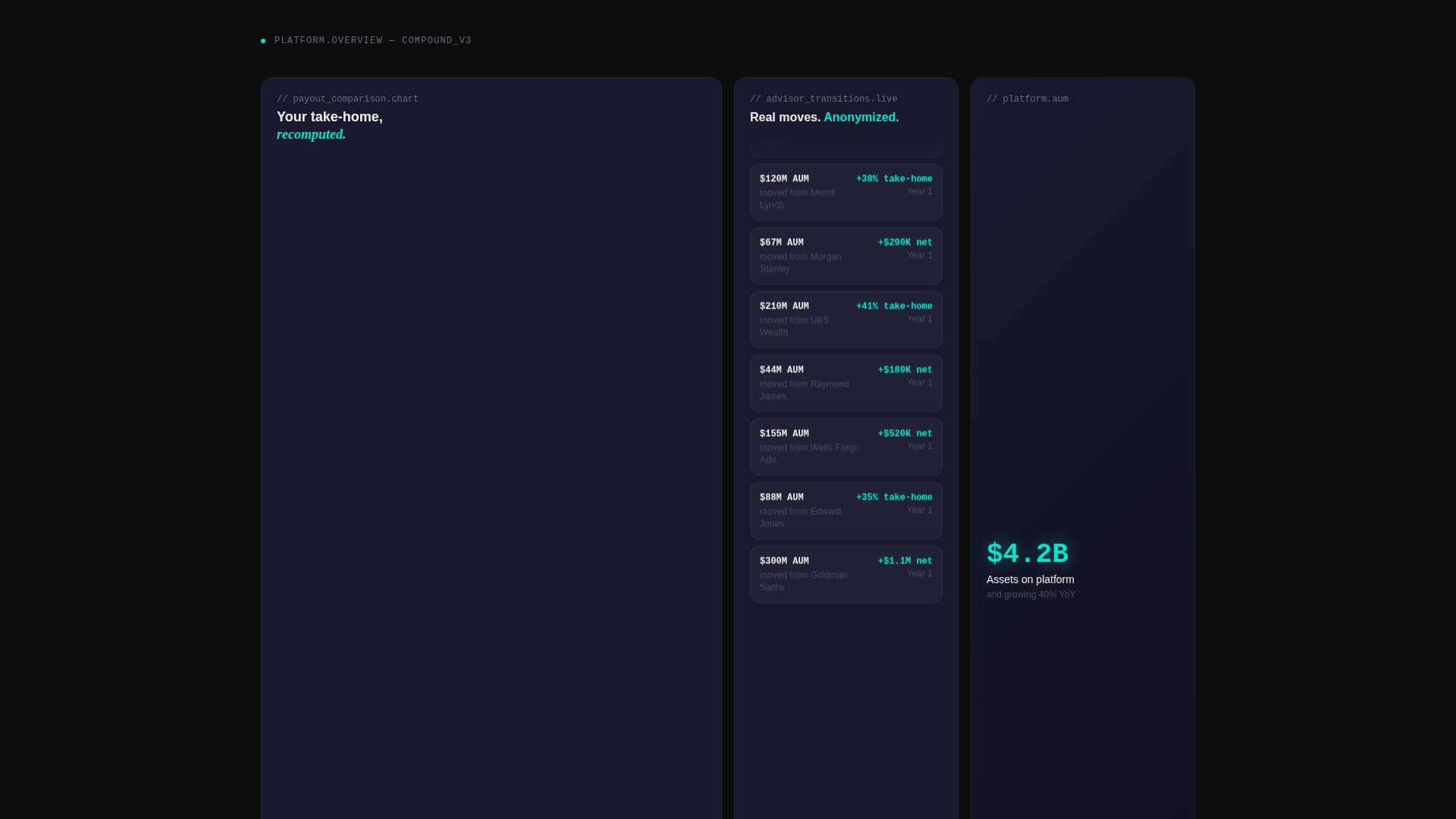Click the '// payout_comparison.chart' label
The width and height of the screenshot is (1456, 819).
point(347,99)
